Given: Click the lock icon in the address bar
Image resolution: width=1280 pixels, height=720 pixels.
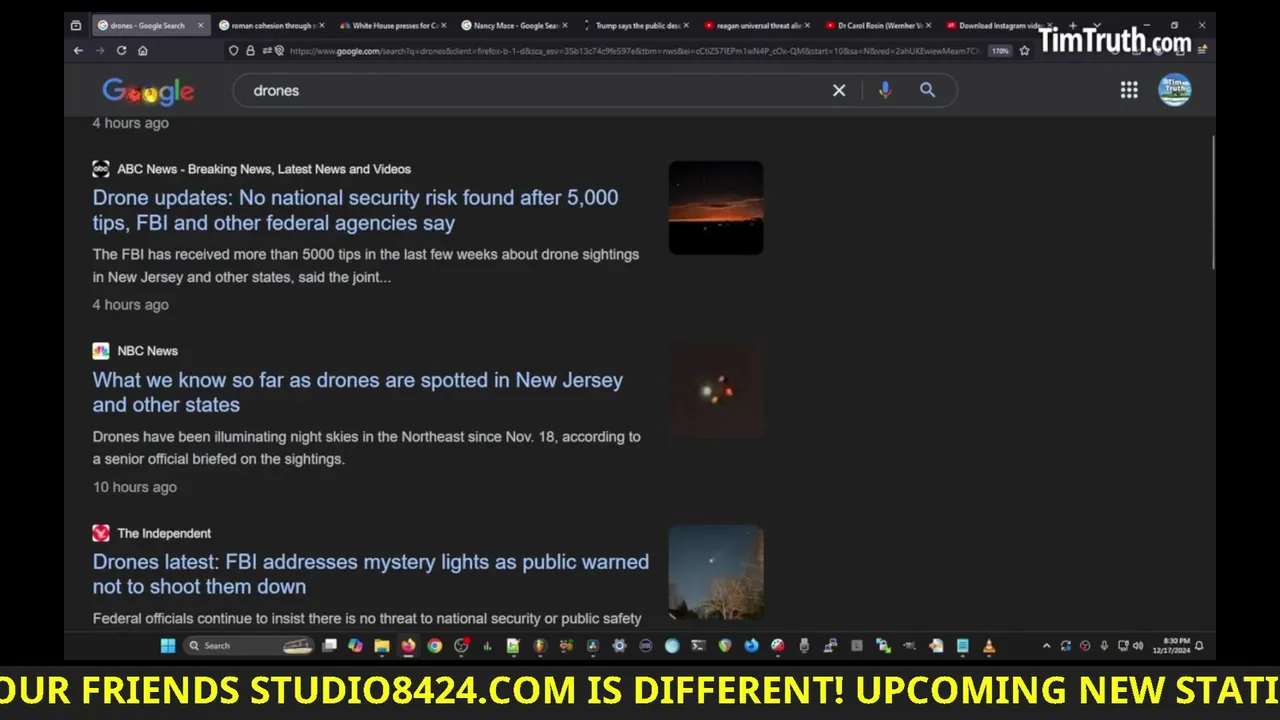Looking at the screenshot, I should pyautogui.click(x=250, y=50).
